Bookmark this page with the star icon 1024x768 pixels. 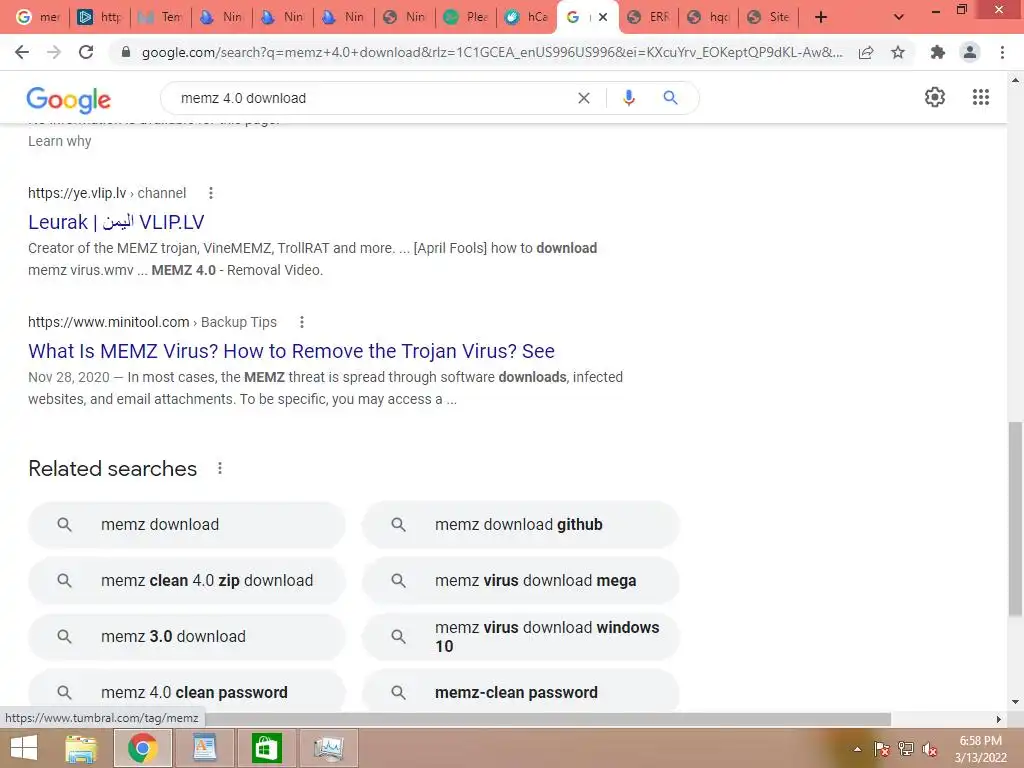pos(898,52)
